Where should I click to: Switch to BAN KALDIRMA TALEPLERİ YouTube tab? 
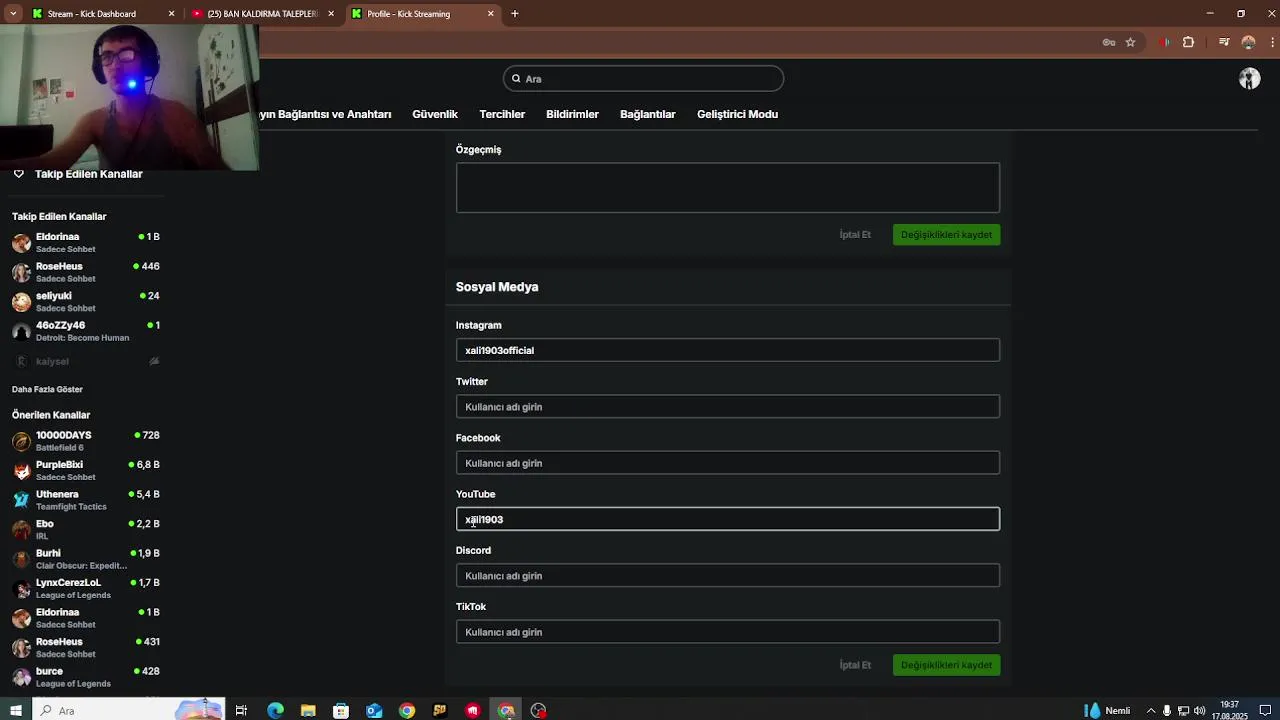pos(262,14)
